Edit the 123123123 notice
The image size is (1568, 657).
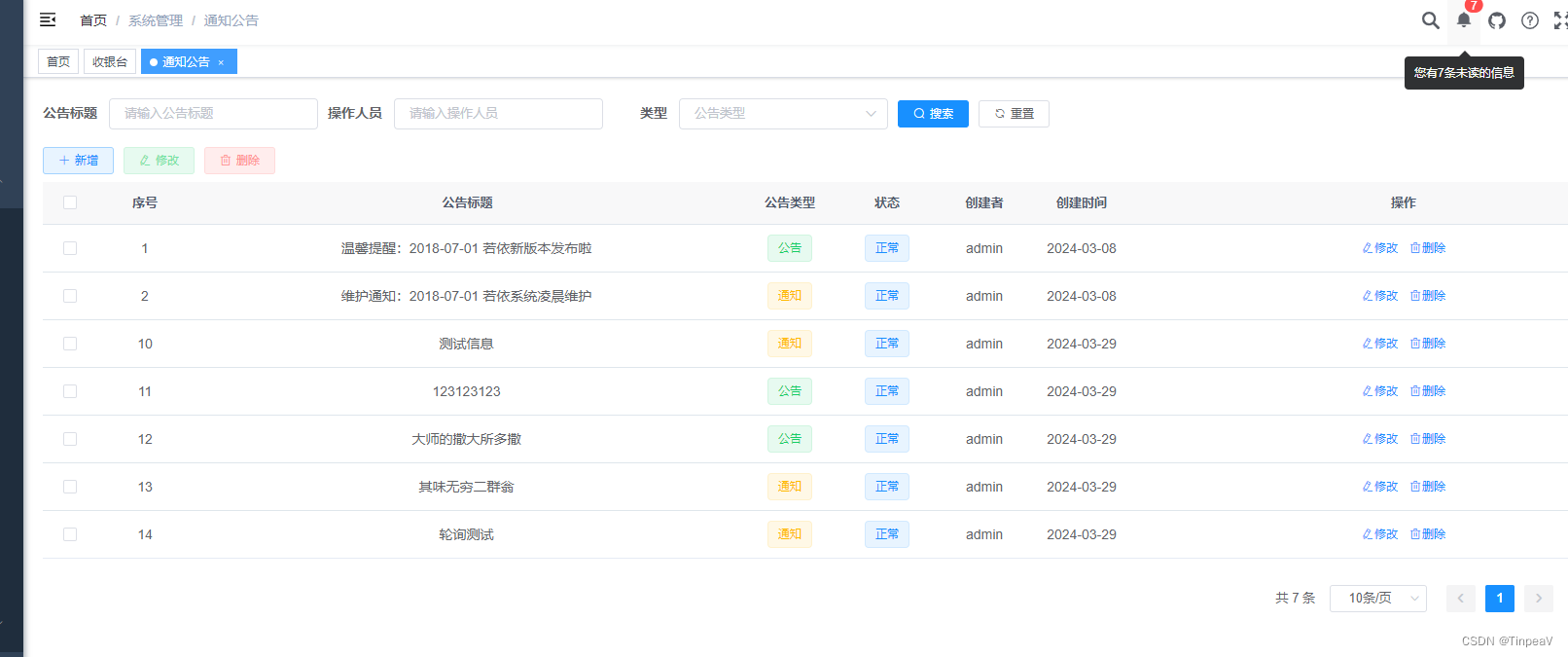1380,391
